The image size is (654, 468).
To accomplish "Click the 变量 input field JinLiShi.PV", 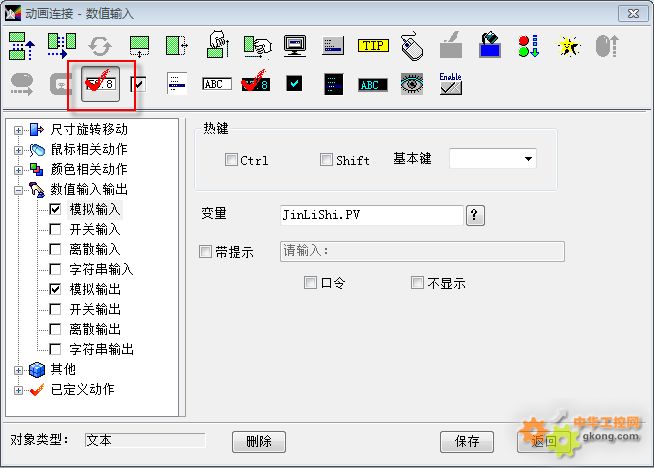I will click(372, 215).
